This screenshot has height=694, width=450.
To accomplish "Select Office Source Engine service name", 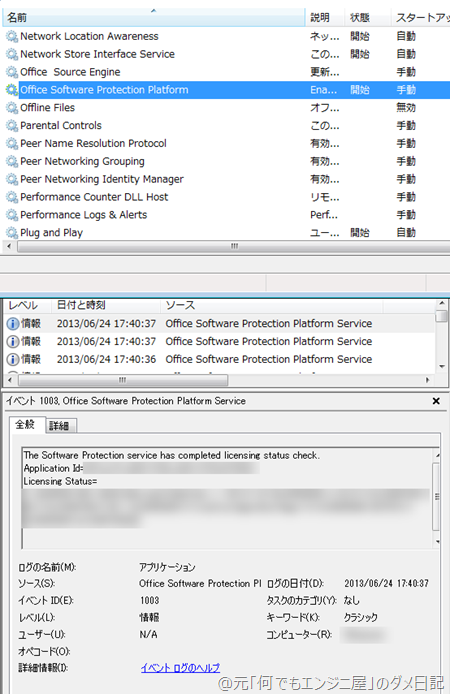I will [x=70, y=72].
